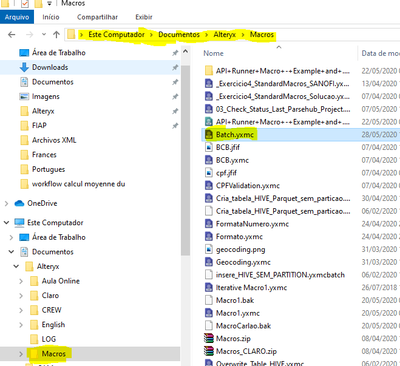This screenshot has height=366, width=400.
Task: Click 'Macros' breadcrumb in address bar
Action: tap(262, 35)
